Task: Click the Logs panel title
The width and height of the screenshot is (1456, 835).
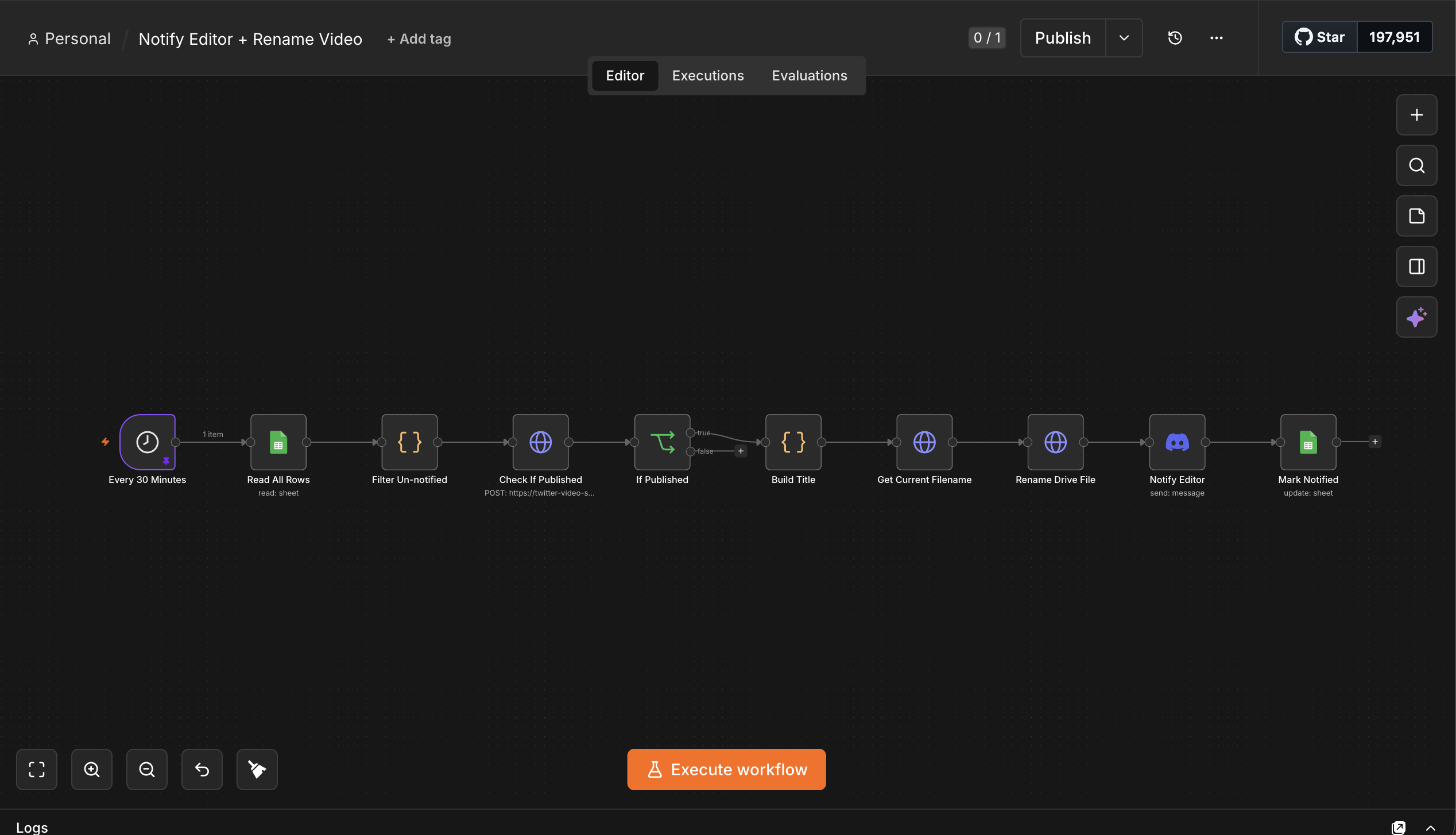Action: pyautogui.click(x=32, y=828)
